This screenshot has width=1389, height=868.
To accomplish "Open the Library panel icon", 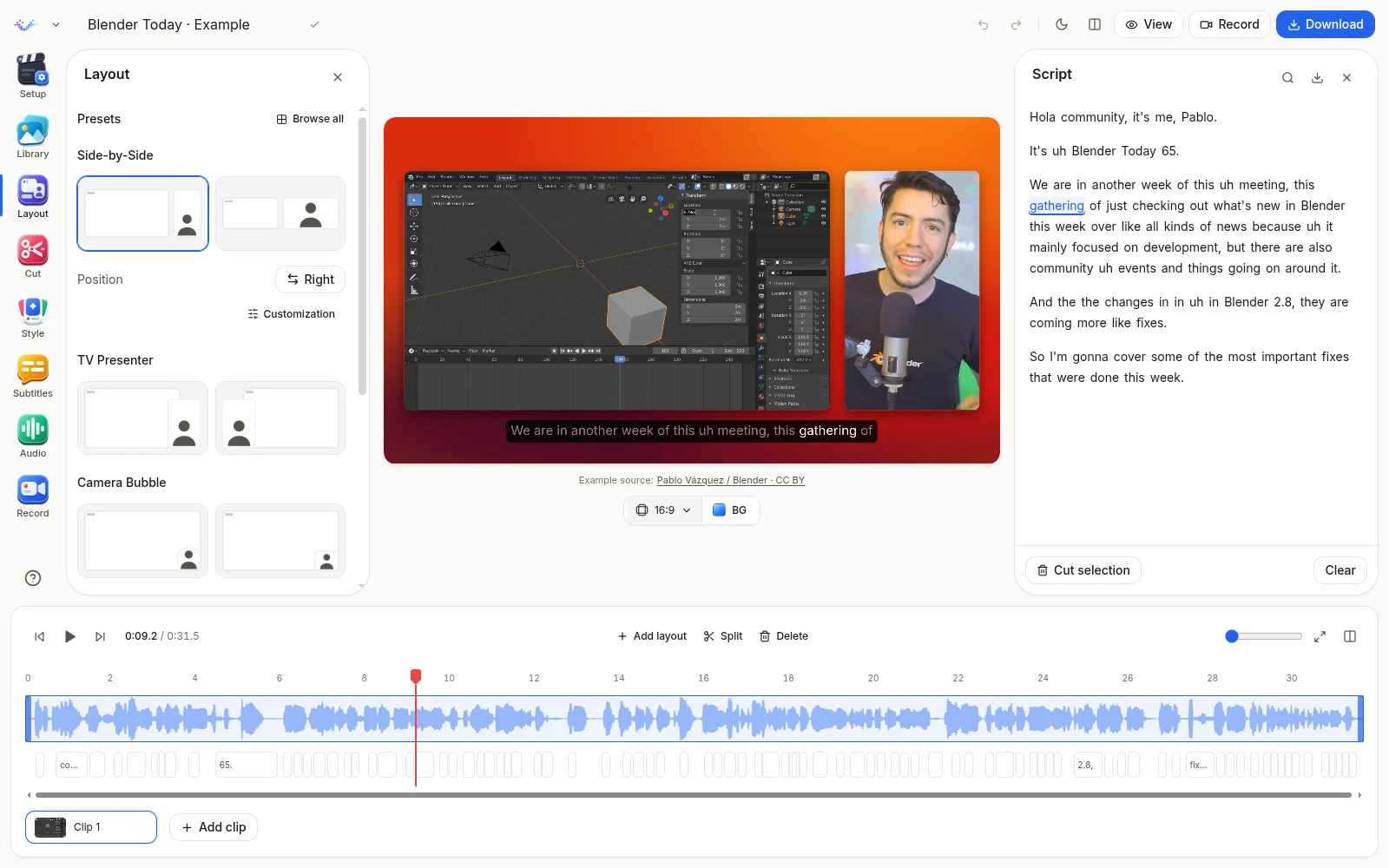I will (33, 136).
